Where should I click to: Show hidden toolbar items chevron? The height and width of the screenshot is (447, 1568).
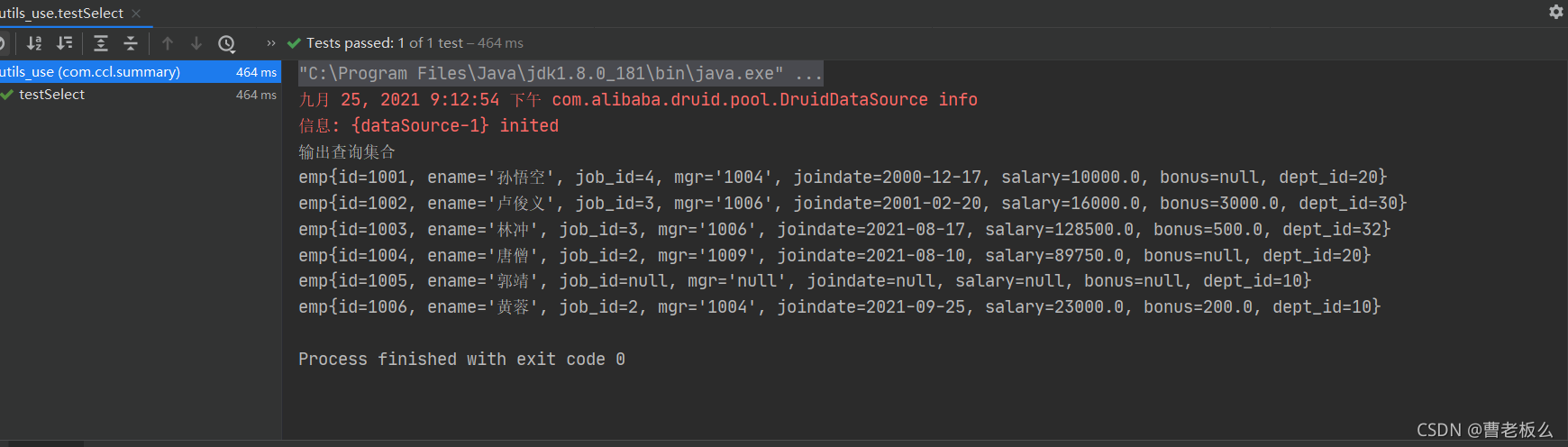(x=271, y=43)
